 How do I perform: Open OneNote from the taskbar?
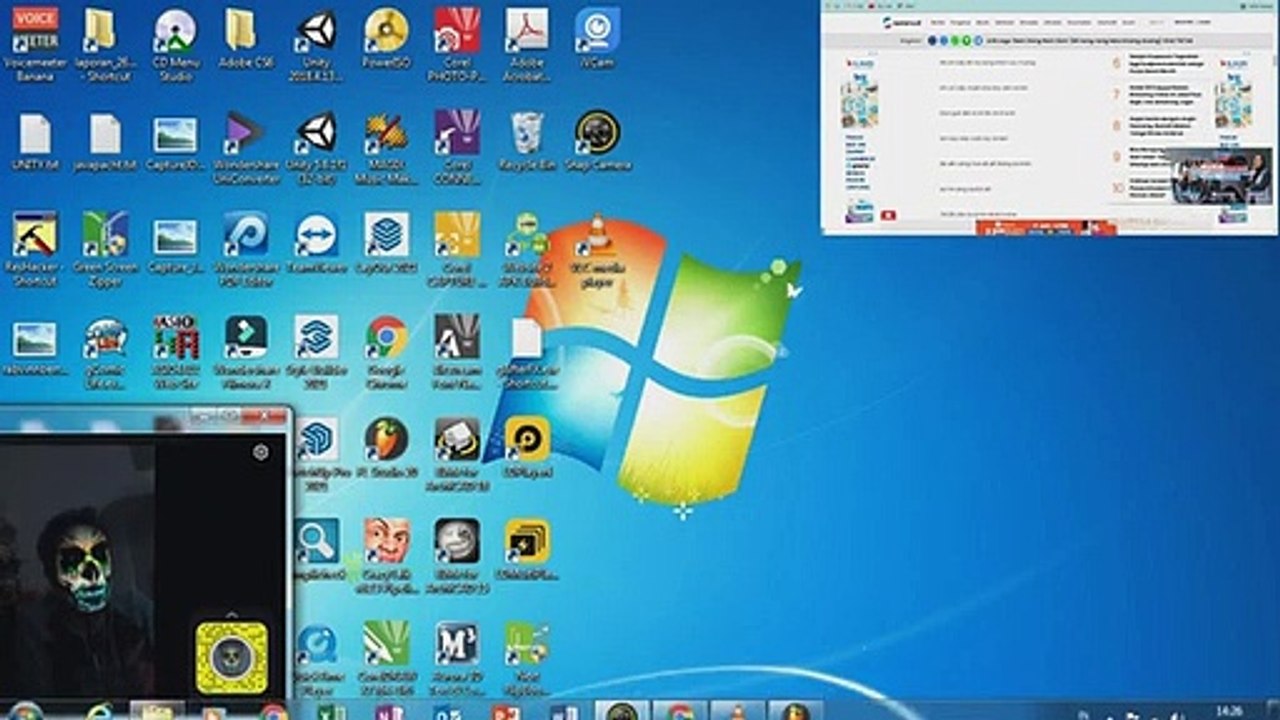(x=387, y=712)
